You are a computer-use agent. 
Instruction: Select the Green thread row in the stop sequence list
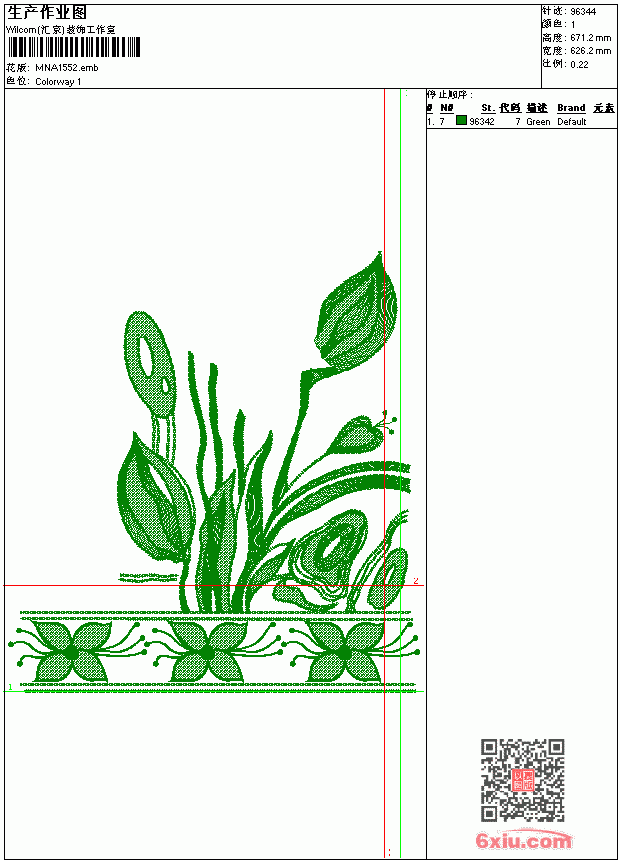coord(521,122)
